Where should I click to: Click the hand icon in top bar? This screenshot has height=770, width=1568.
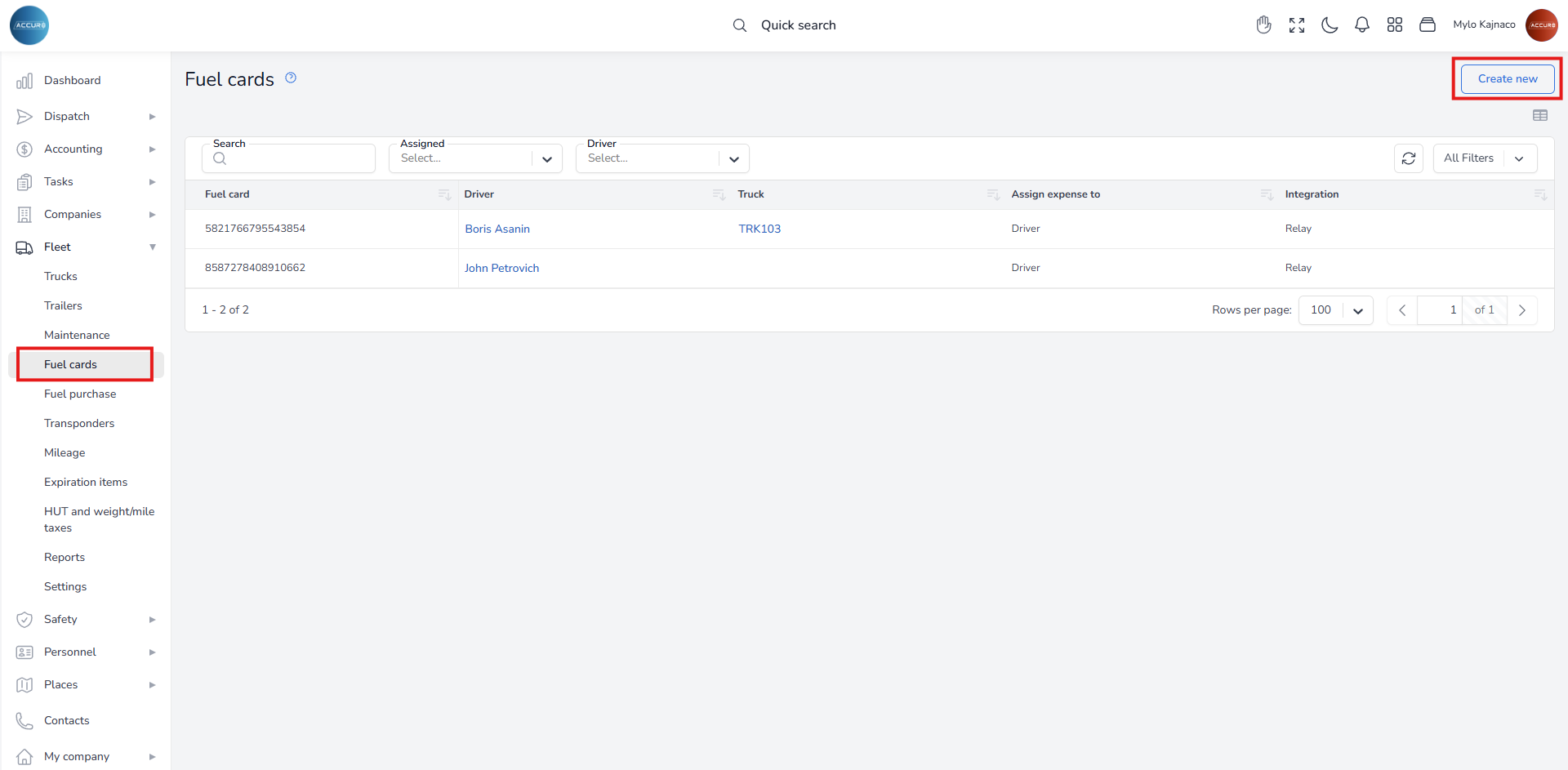[1263, 25]
